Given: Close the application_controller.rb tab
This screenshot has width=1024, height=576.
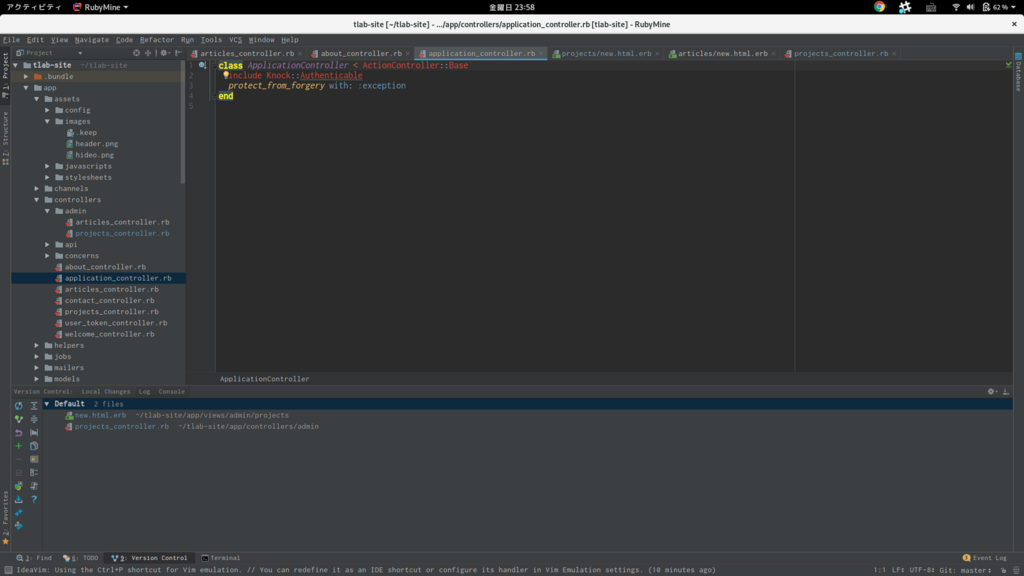Looking at the screenshot, I should [541, 54].
